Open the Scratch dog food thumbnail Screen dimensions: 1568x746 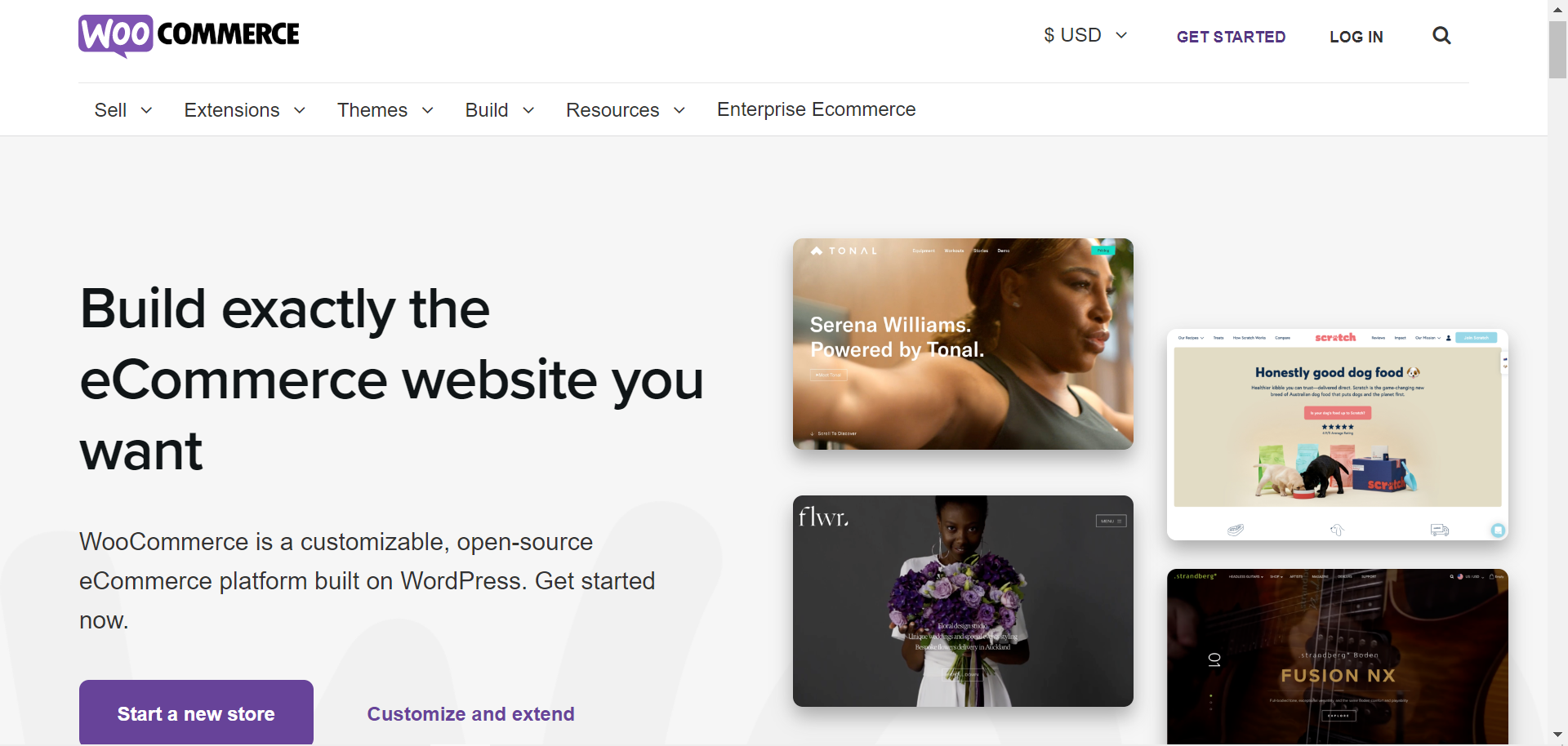tap(1337, 434)
